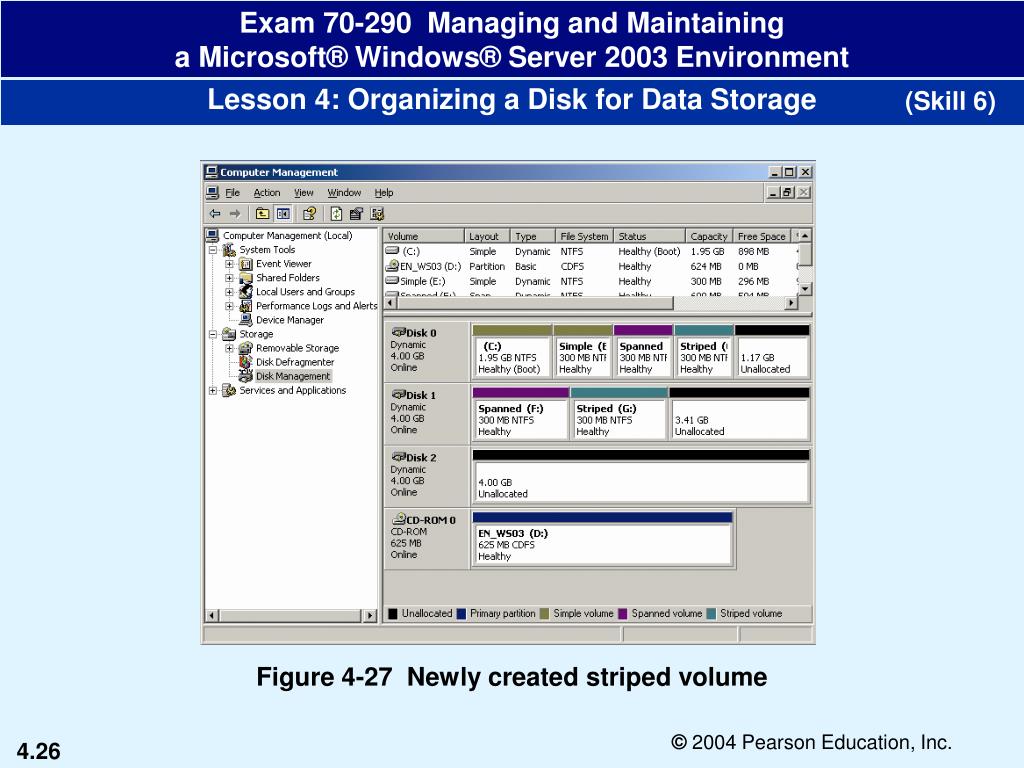Click the Back arrow toolbar icon
This screenshot has width=1024, height=768.
click(215, 214)
